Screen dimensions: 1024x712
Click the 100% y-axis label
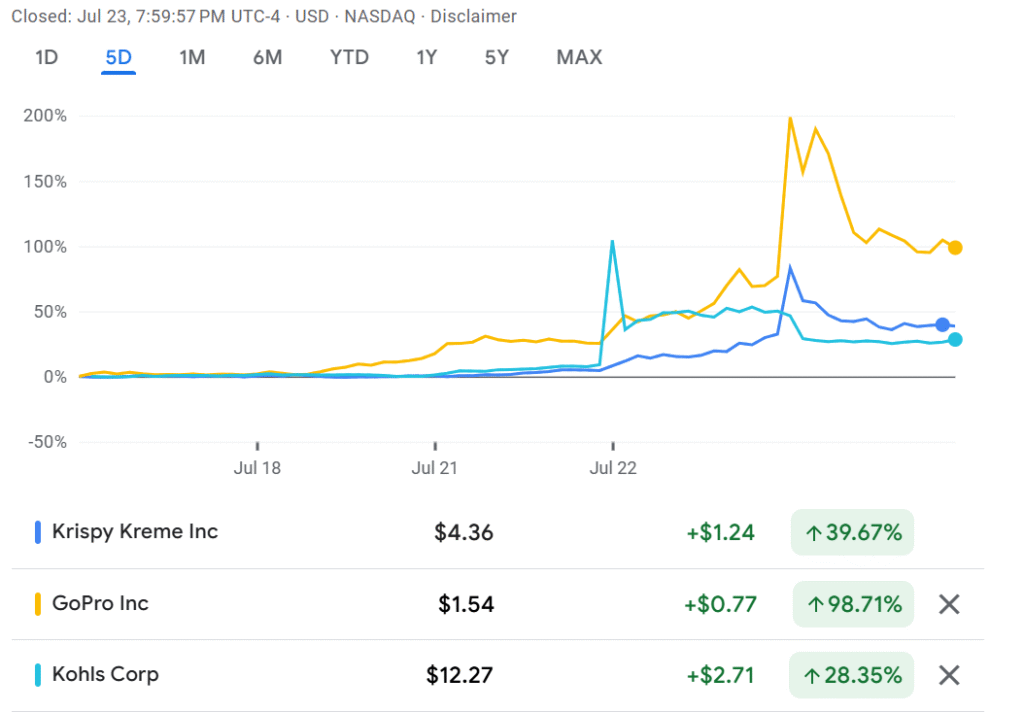point(45,247)
